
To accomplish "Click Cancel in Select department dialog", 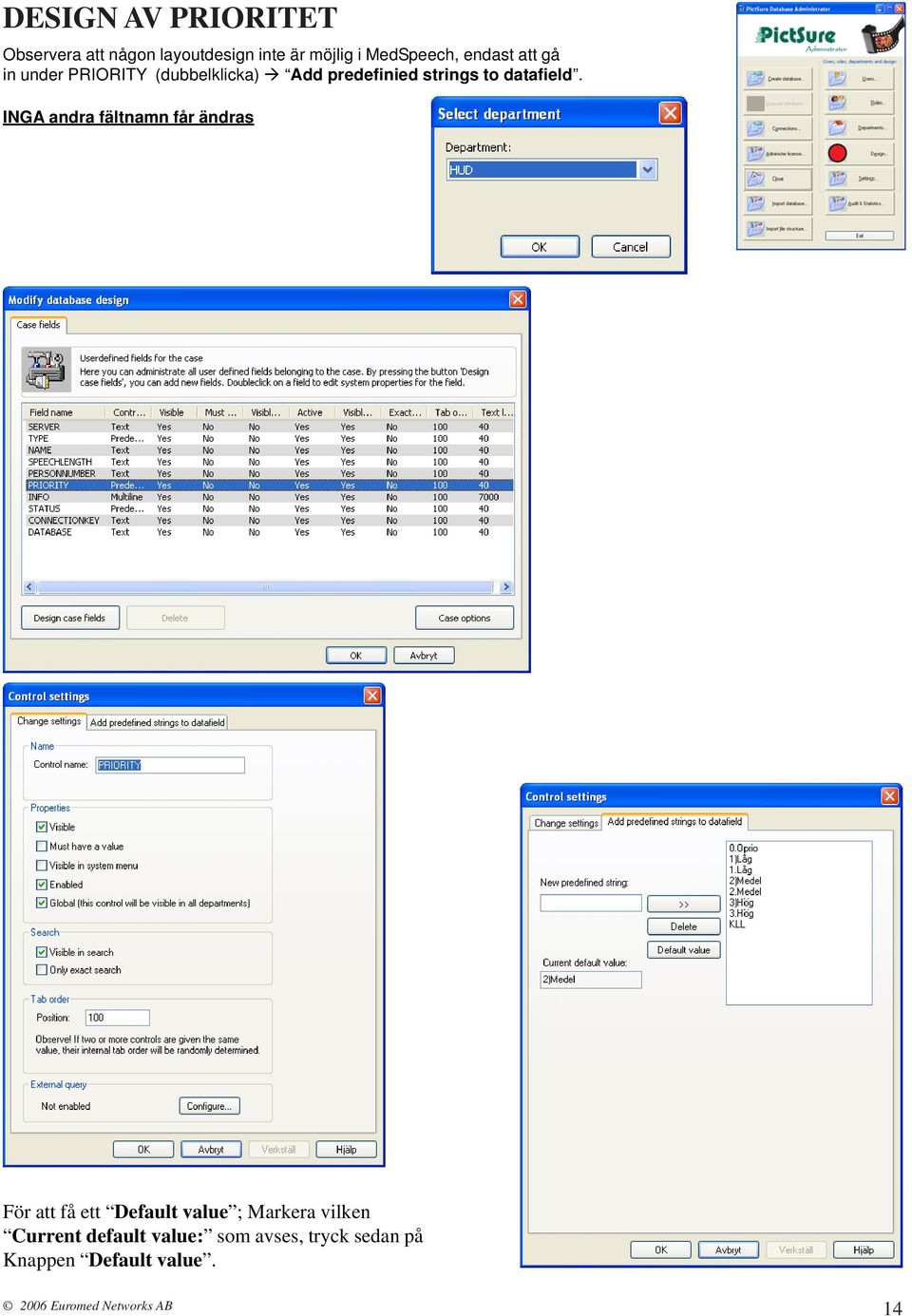I will (x=631, y=247).
